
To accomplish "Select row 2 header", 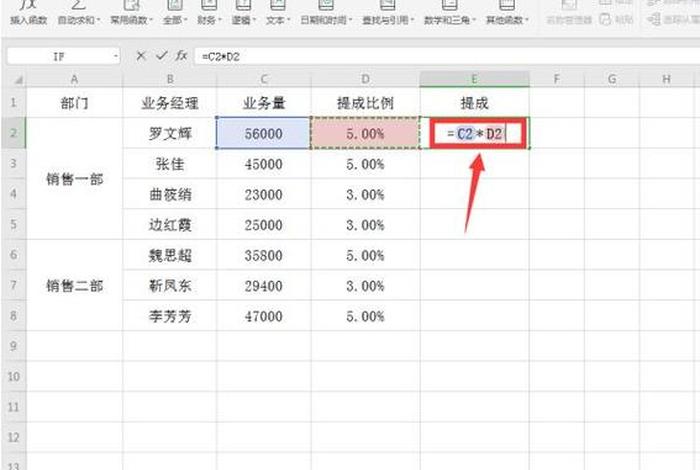I will pyautogui.click(x=13, y=133).
